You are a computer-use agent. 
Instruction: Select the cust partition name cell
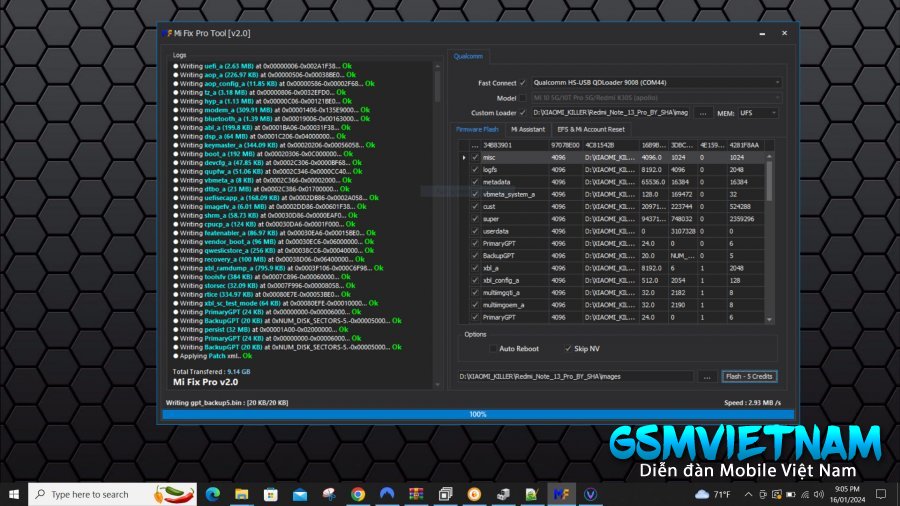(514, 207)
